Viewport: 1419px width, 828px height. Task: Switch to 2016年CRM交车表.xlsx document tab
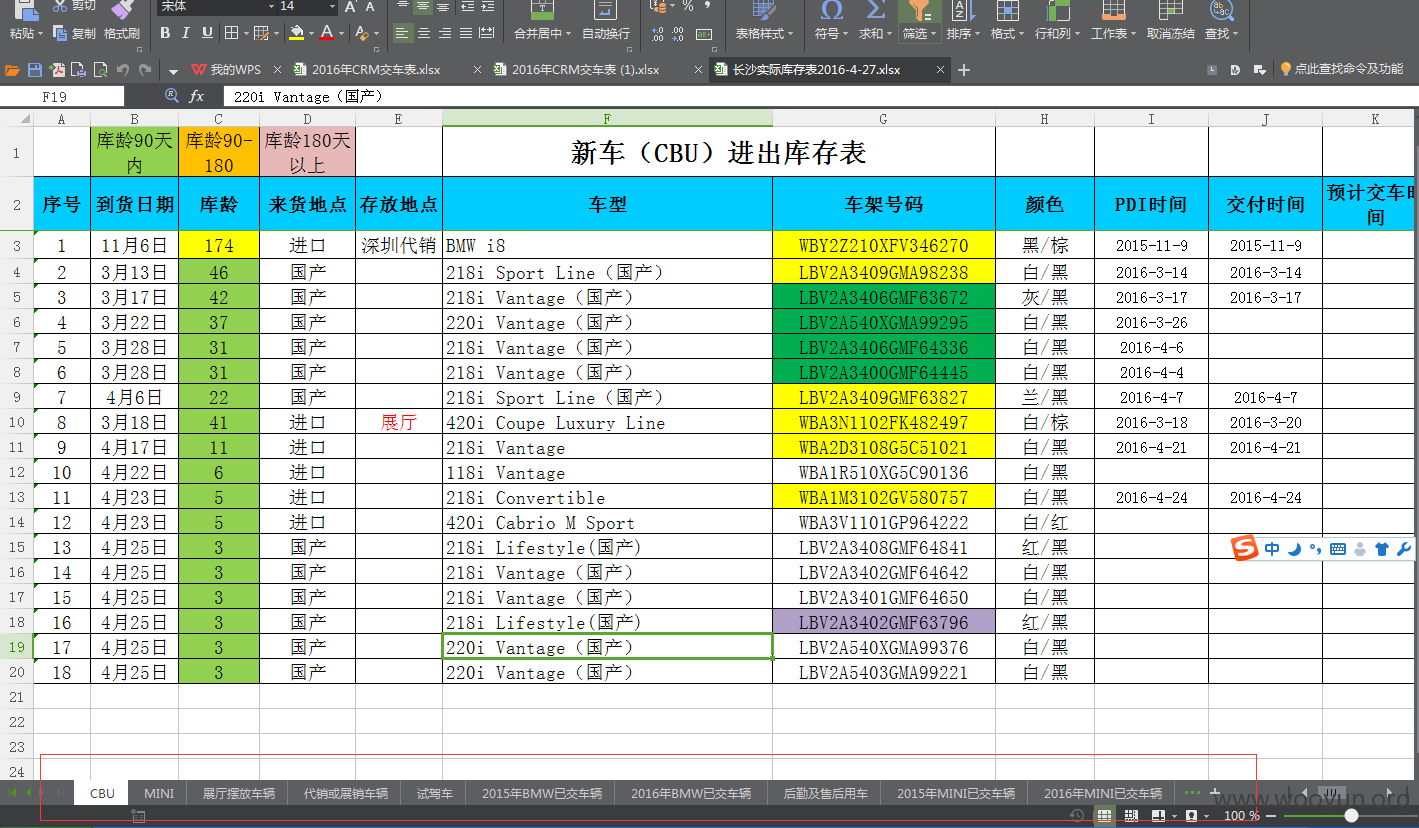[x=375, y=70]
